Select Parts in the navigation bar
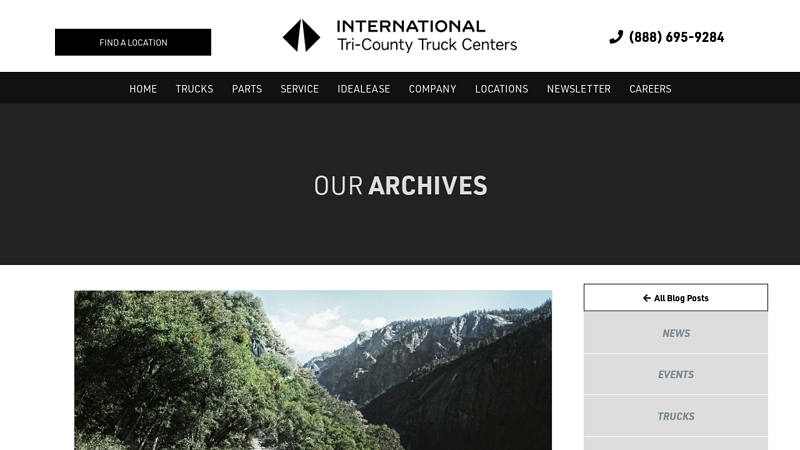 click(247, 89)
